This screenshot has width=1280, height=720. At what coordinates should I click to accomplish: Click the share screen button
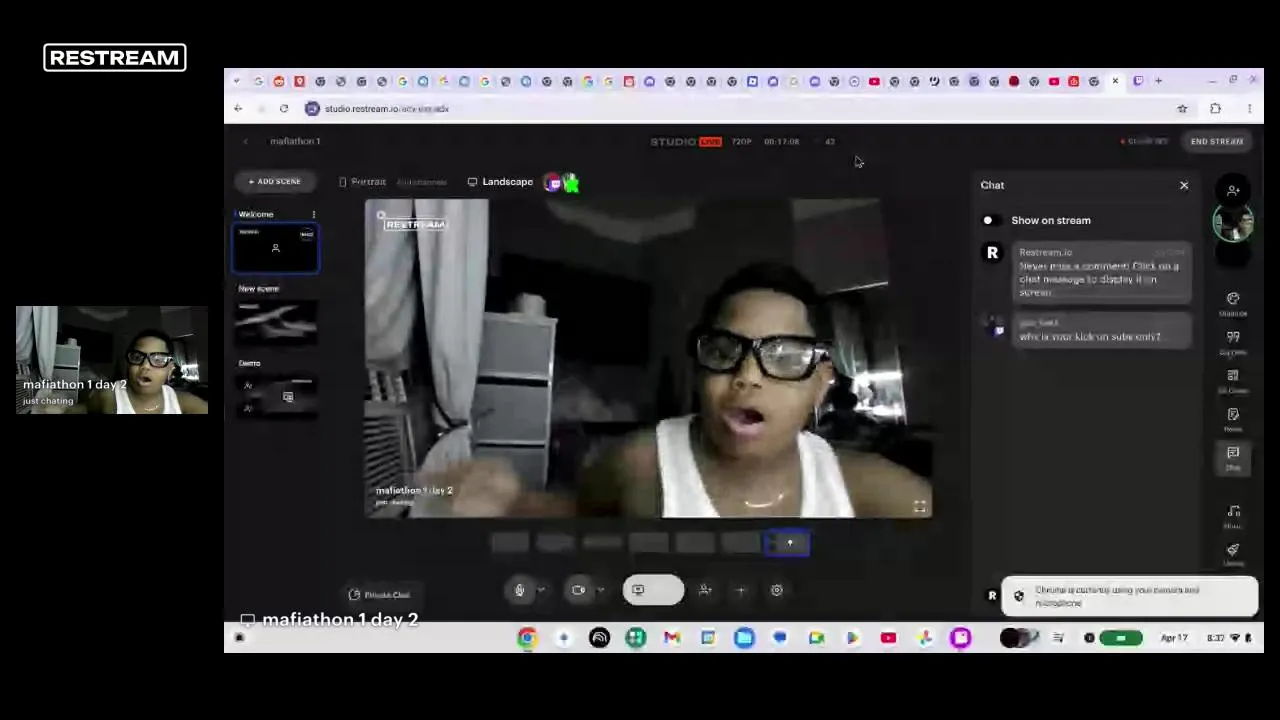653,590
